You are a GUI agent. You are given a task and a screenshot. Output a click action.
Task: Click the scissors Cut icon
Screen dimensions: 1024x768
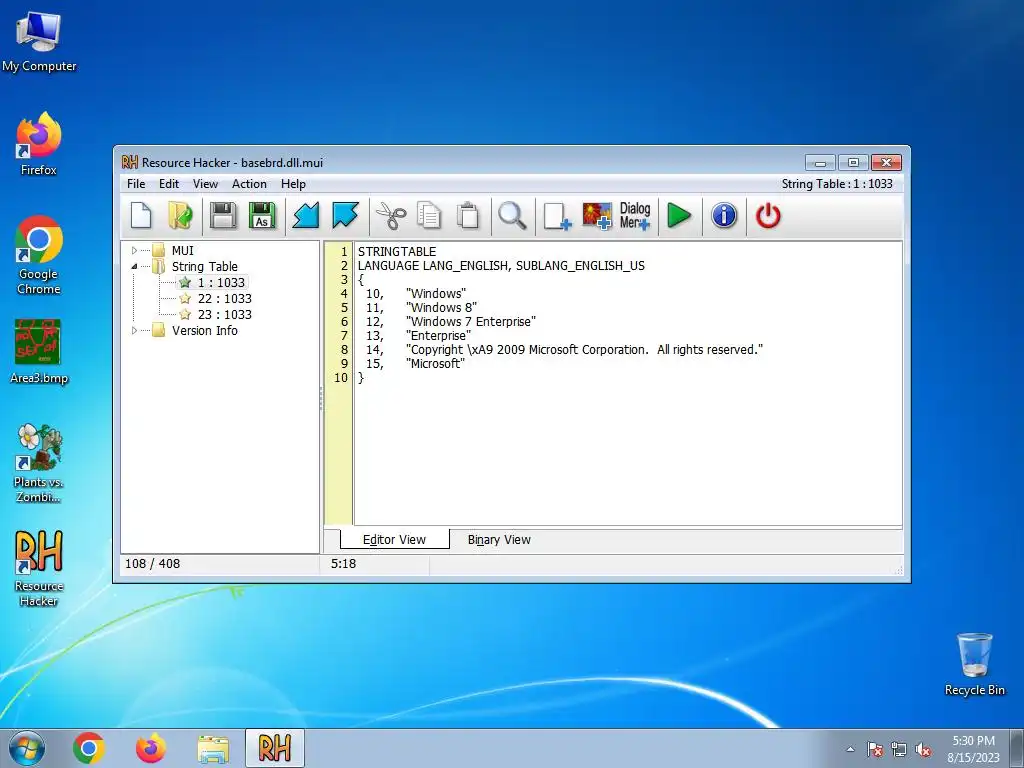pos(391,216)
